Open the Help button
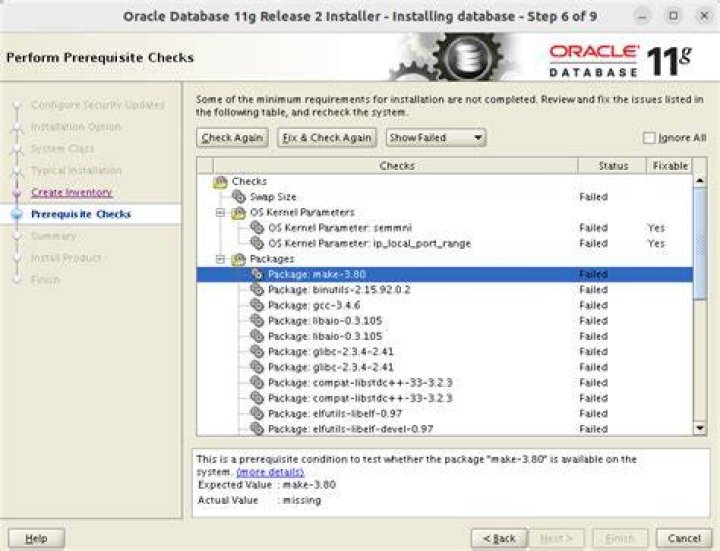The height and width of the screenshot is (551, 720). (x=36, y=538)
